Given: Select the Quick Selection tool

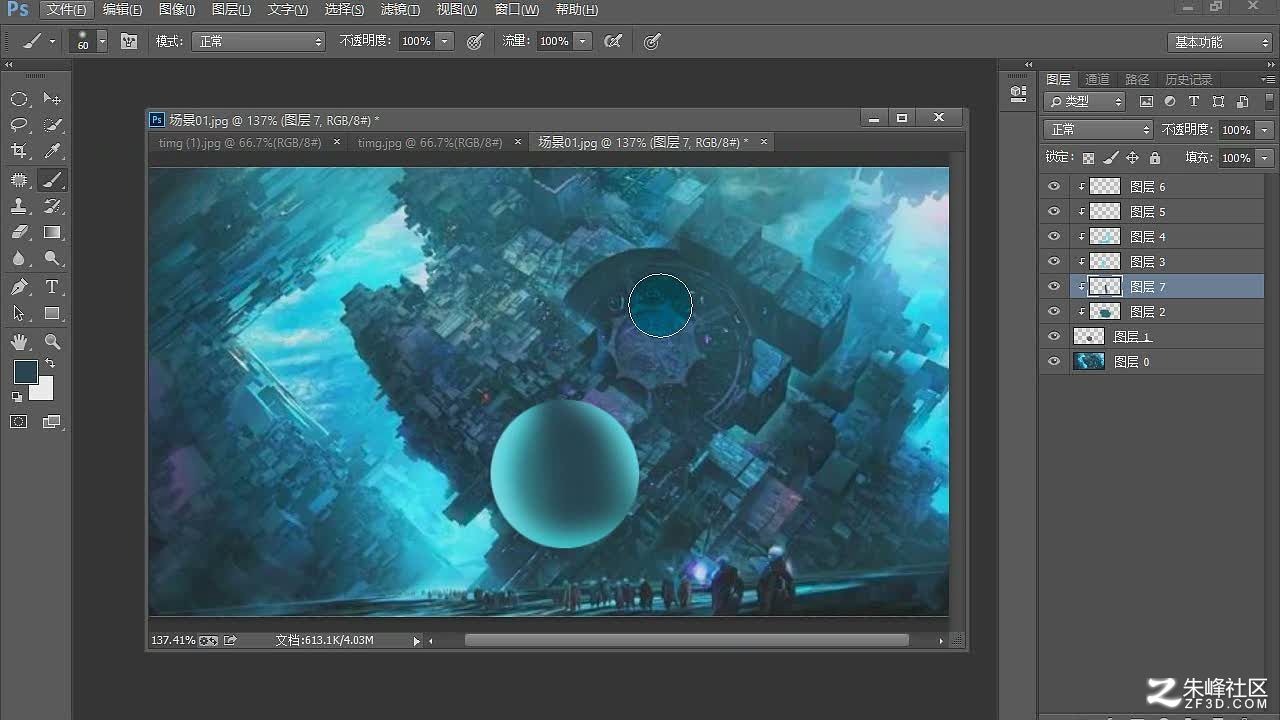Looking at the screenshot, I should point(52,125).
